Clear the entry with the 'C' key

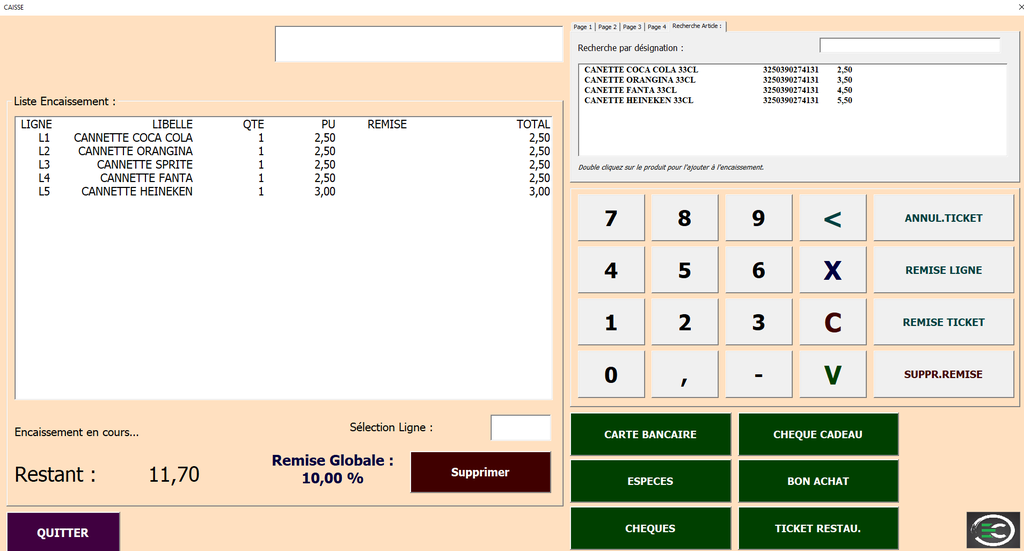click(x=833, y=323)
